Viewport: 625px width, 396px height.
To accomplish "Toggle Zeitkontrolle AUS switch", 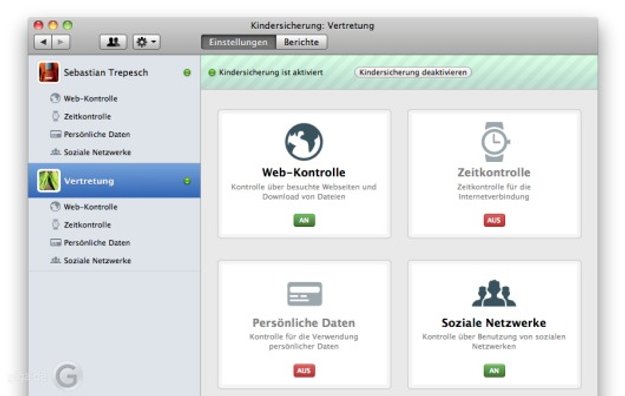I will (x=494, y=220).
